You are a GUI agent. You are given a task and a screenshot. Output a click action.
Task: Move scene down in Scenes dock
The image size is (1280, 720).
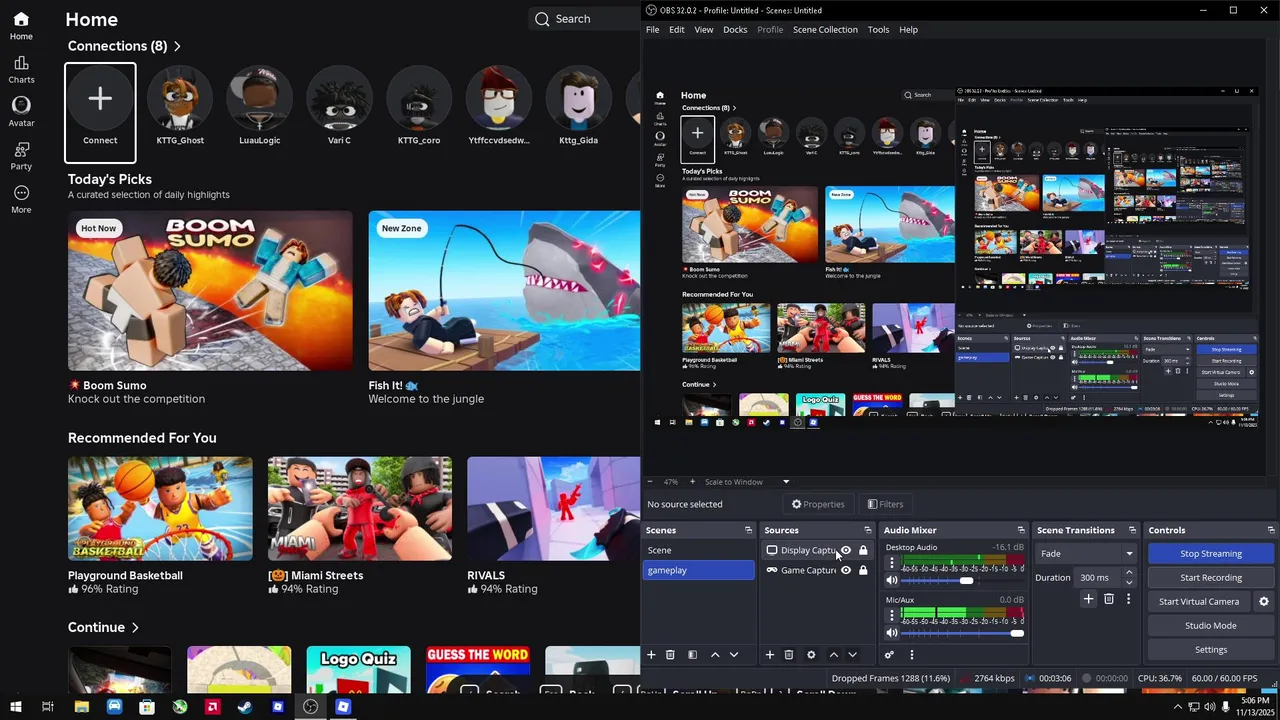point(734,655)
